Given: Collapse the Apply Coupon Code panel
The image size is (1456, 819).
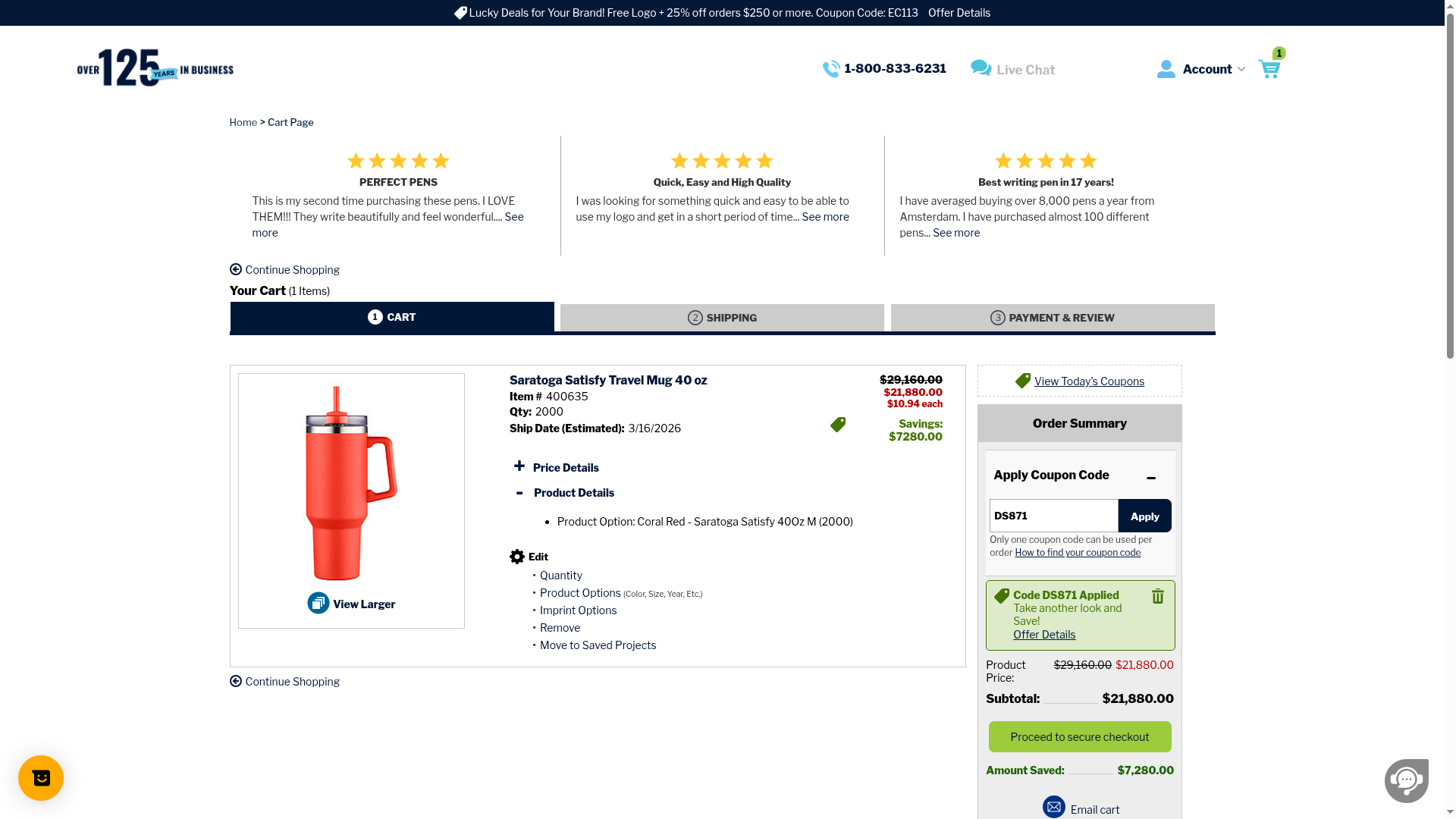Looking at the screenshot, I should 1150,477.
